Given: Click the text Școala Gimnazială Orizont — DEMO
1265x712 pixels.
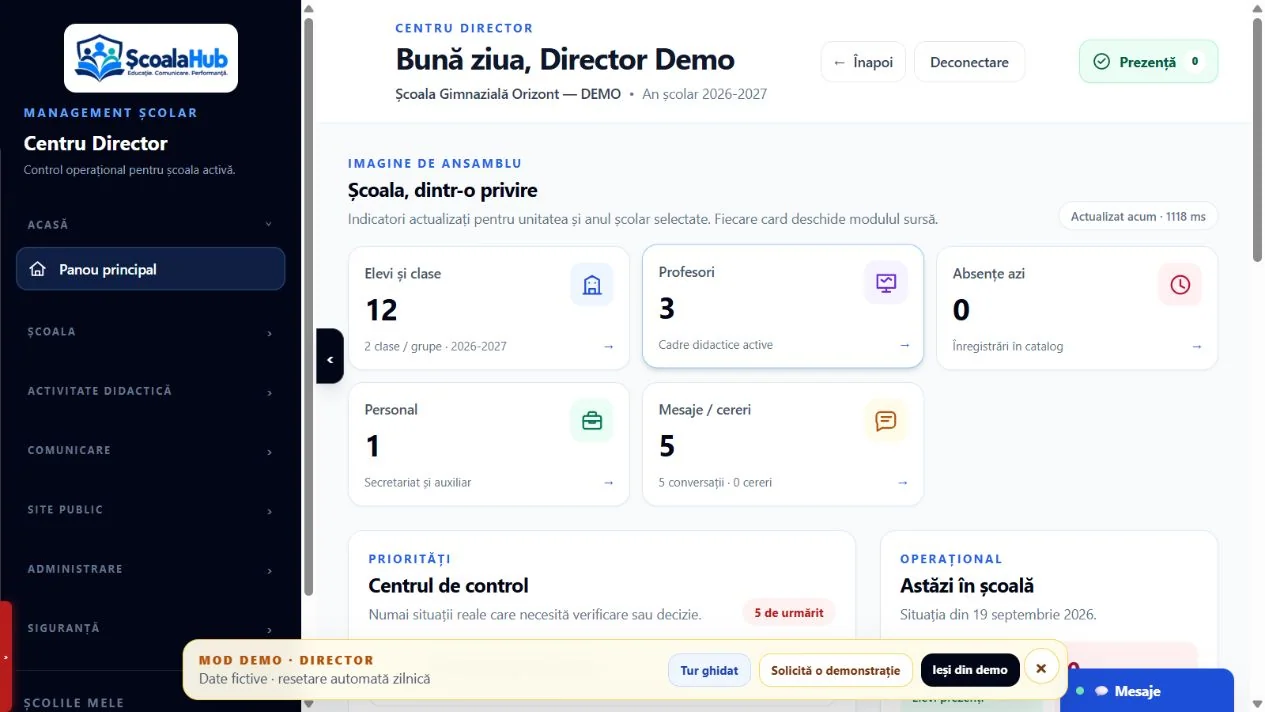Looking at the screenshot, I should coord(508,94).
